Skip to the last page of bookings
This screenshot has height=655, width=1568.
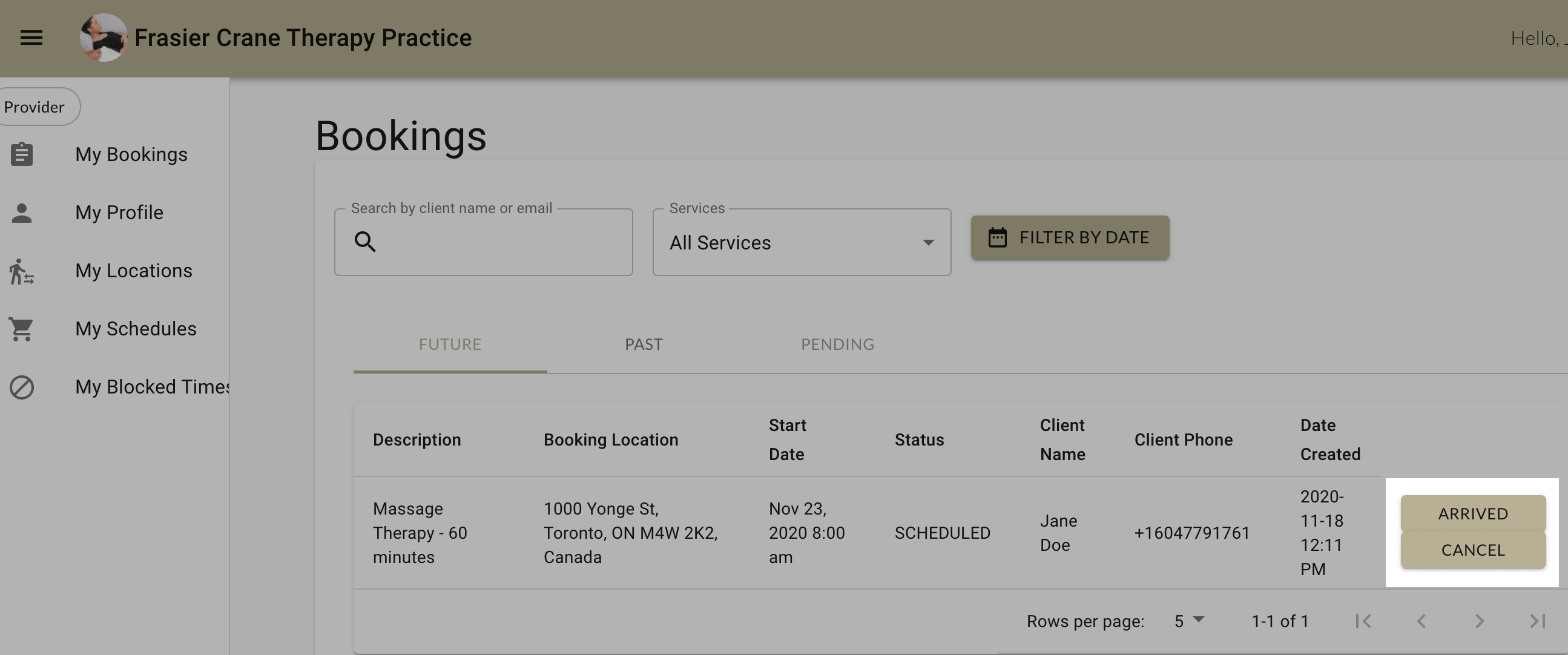click(1537, 621)
